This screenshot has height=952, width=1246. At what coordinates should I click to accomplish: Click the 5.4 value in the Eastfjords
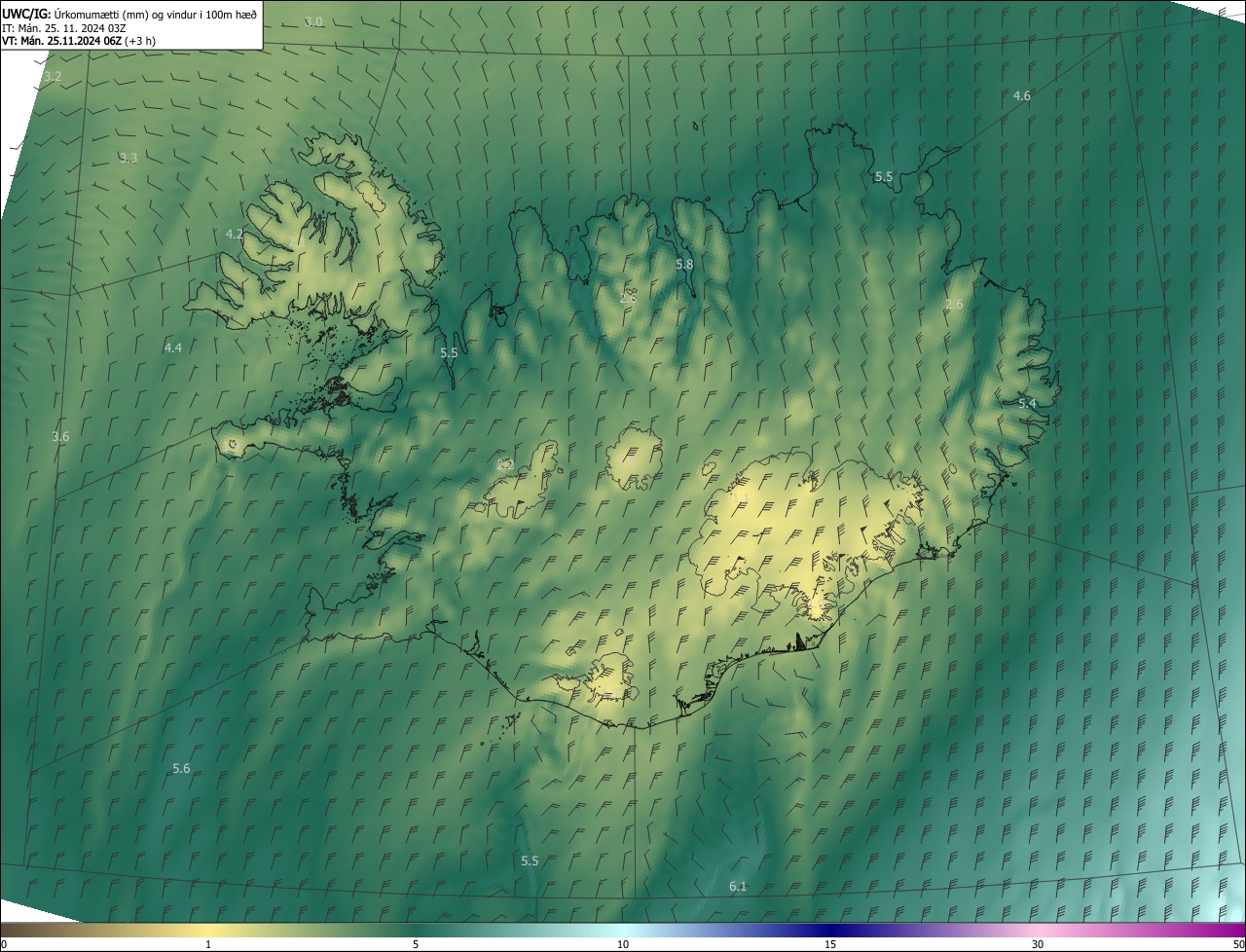[x=1027, y=403]
